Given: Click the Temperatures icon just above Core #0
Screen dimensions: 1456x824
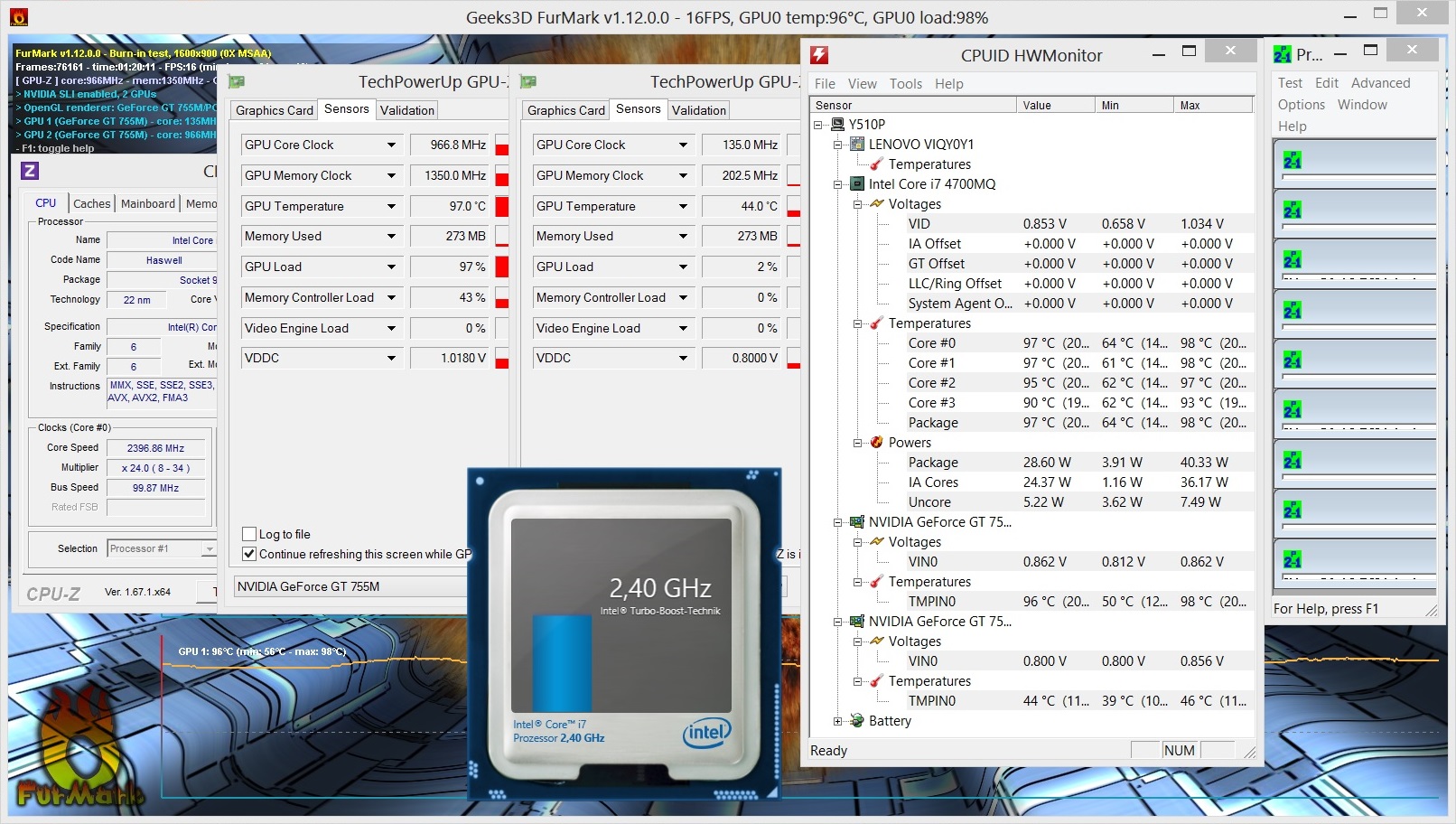Looking at the screenshot, I should pyautogui.click(x=876, y=323).
